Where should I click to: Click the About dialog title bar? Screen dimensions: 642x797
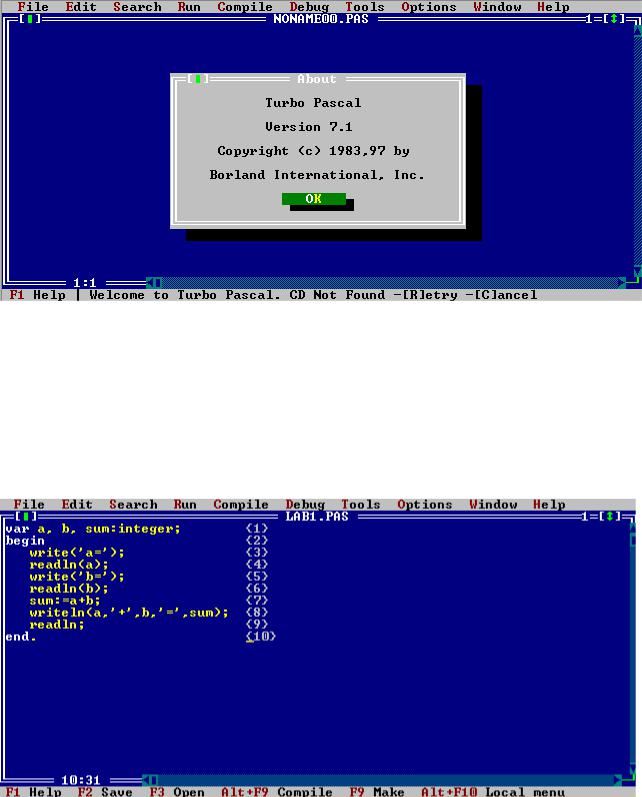coord(316,79)
